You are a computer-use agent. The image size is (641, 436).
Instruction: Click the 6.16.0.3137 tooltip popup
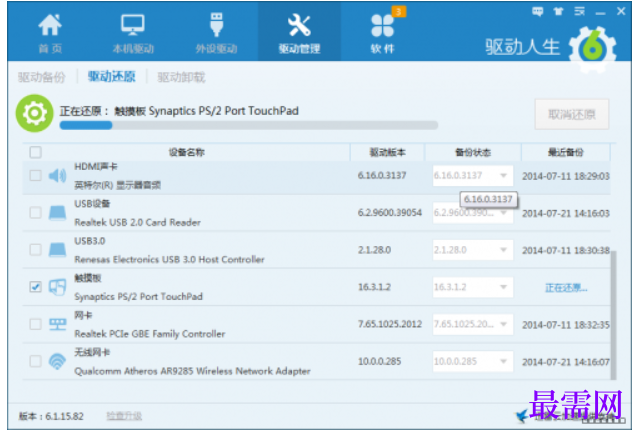point(488,199)
